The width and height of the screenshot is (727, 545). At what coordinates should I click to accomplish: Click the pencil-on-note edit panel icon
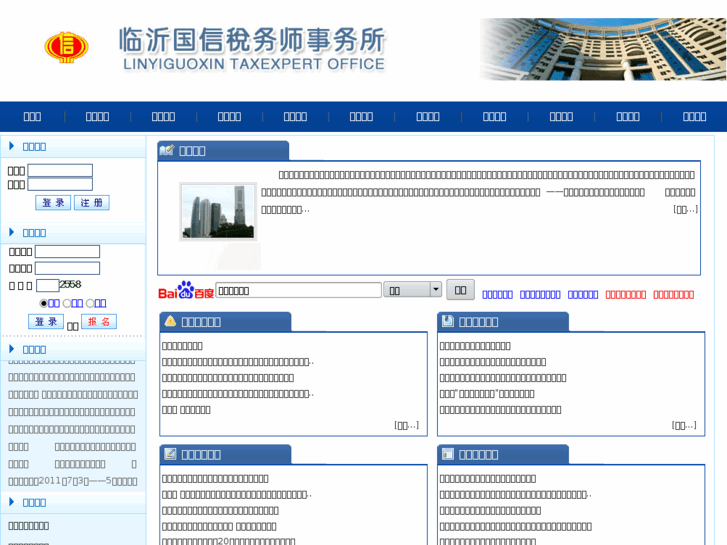tap(170, 454)
